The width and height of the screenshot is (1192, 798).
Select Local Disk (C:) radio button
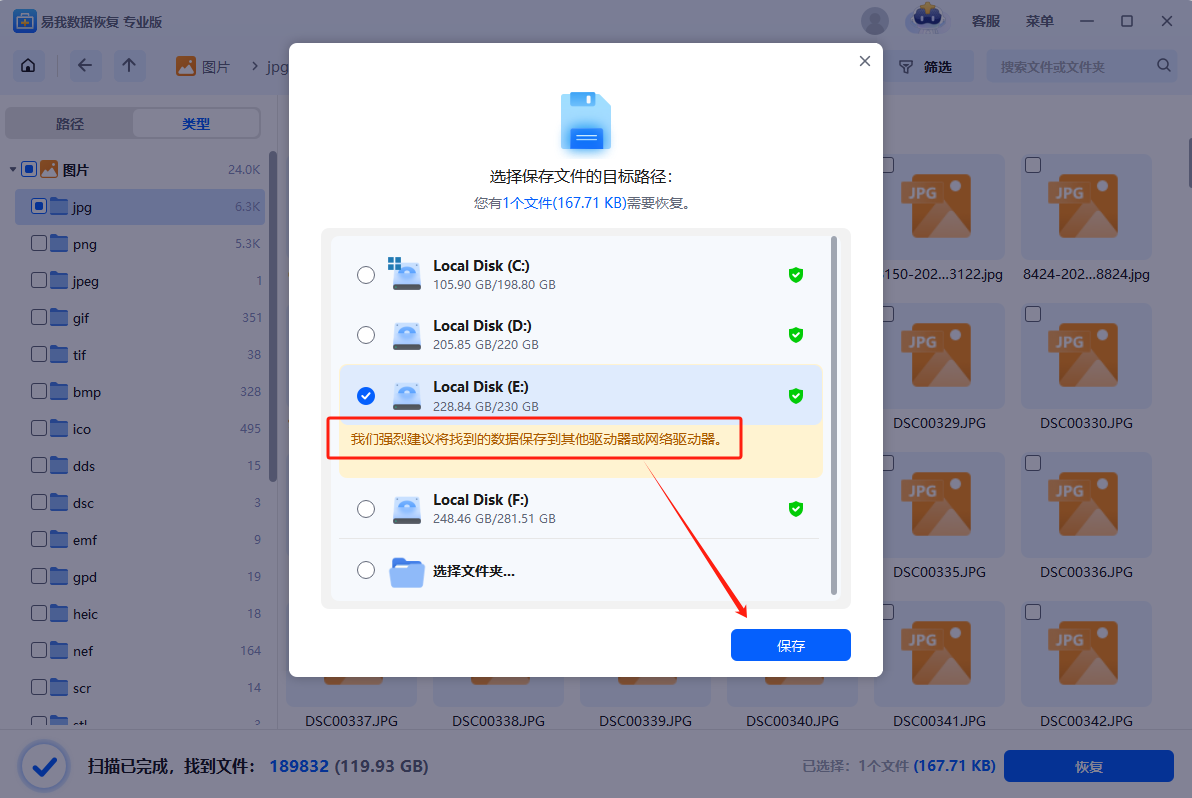click(366, 274)
